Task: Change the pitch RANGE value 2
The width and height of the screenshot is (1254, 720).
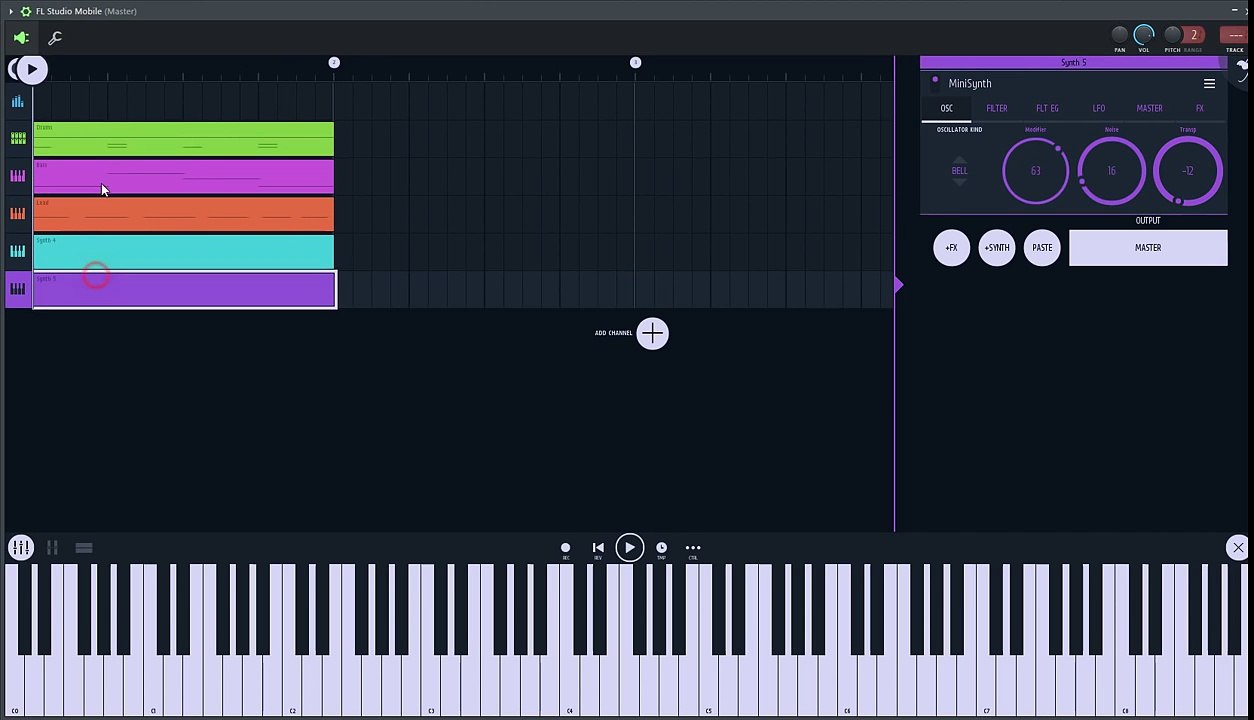Action: coord(1193,35)
